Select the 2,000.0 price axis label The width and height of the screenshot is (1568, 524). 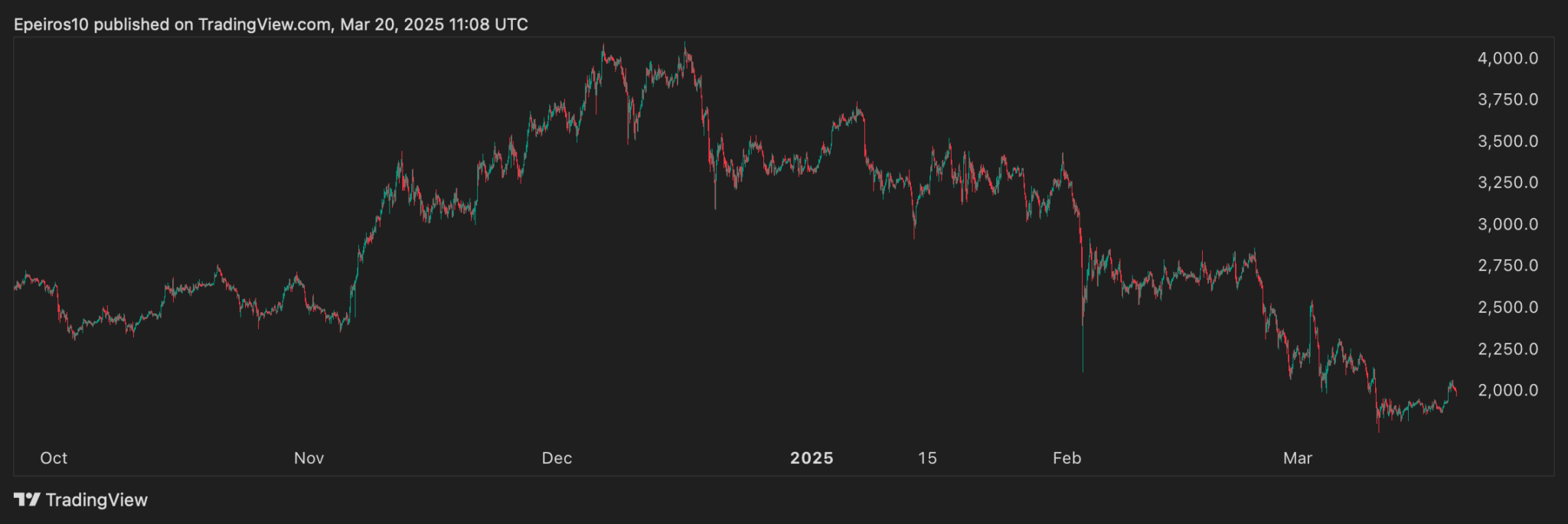point(1508,391)
